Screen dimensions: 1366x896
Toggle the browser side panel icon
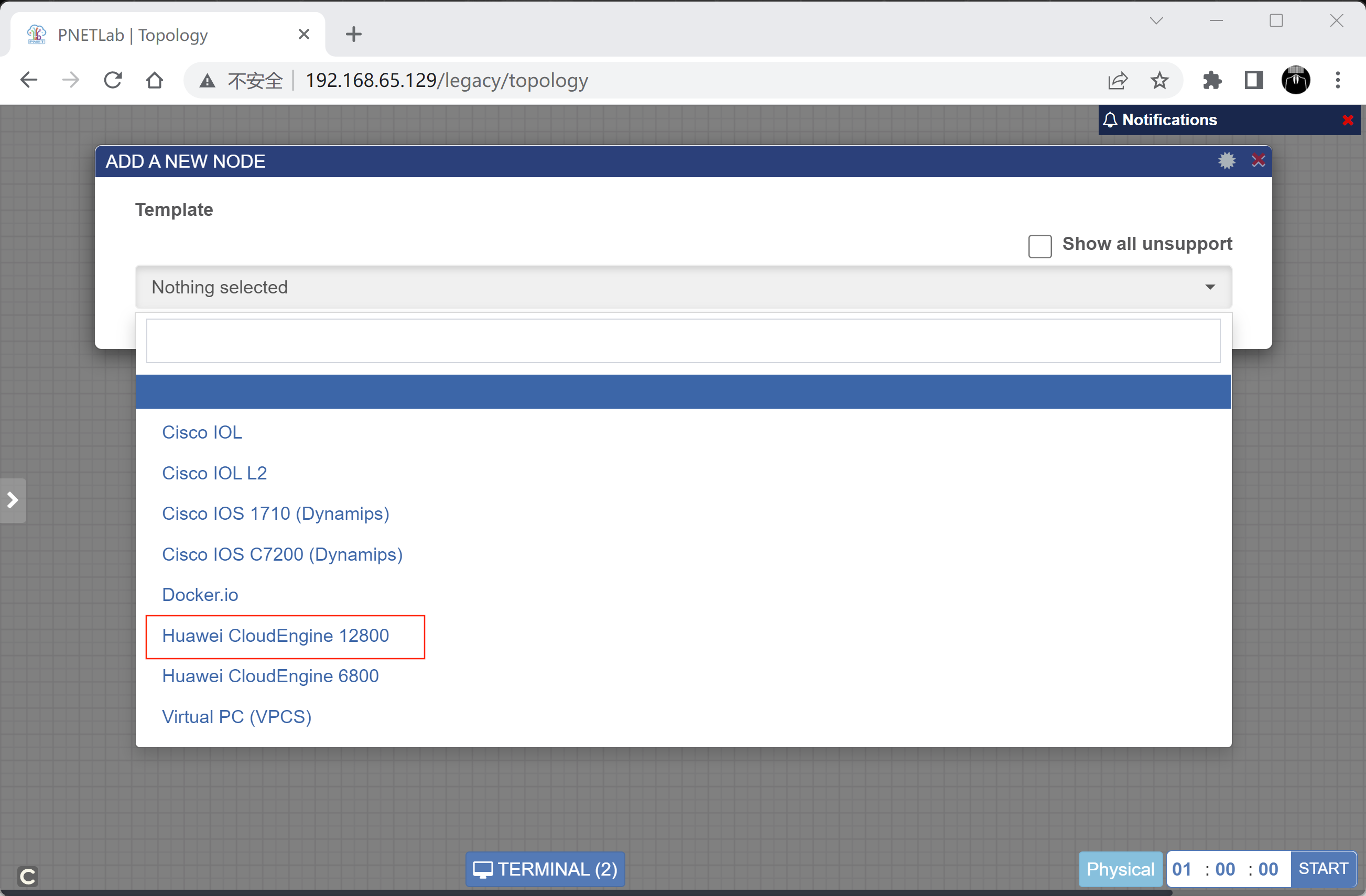1253,80
